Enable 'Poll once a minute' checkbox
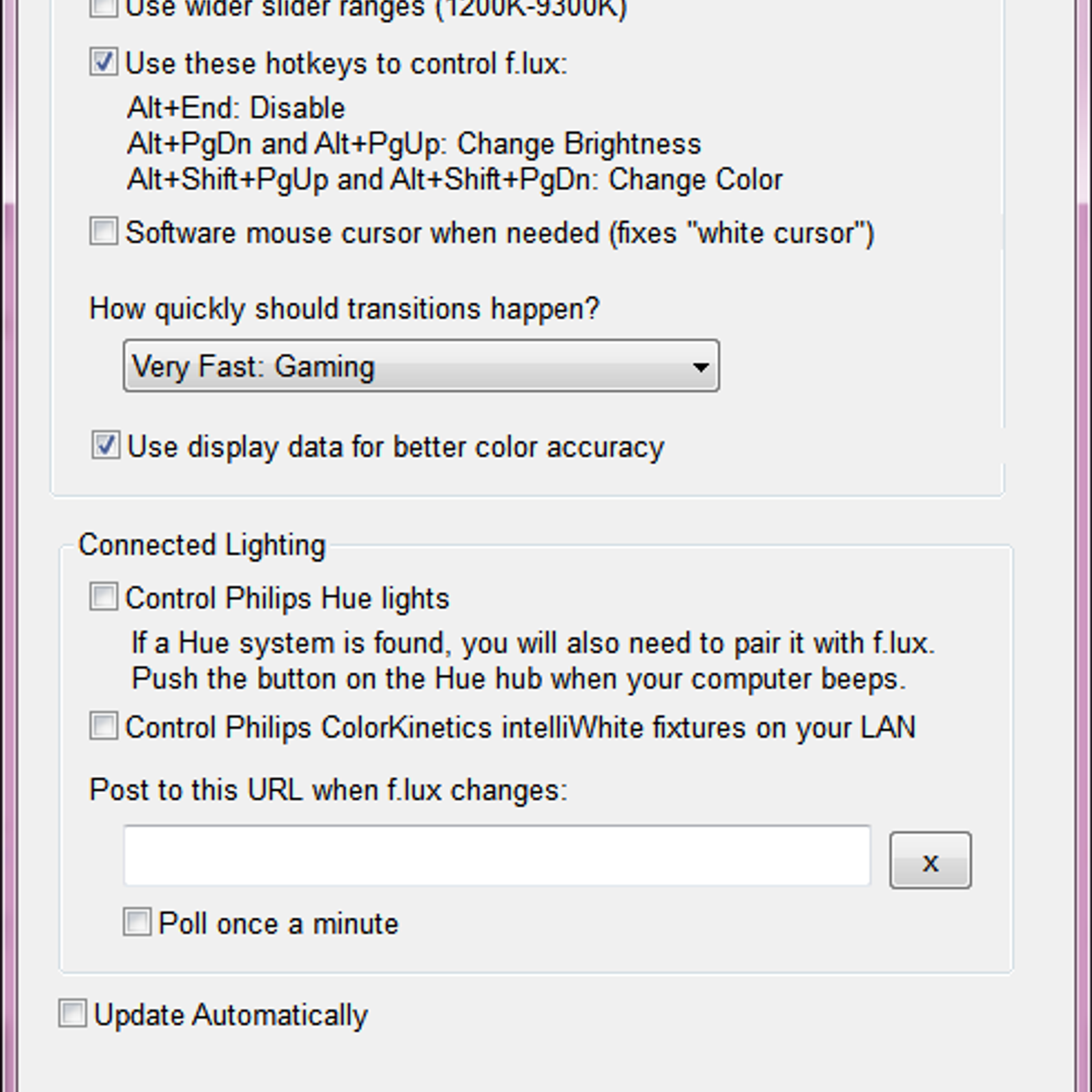 [x=137, y=921]
